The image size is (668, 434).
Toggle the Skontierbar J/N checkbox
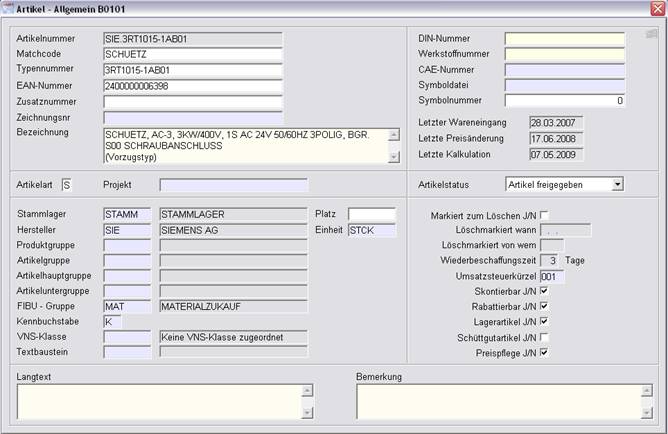pyautogui.click(x=544, y=291)
